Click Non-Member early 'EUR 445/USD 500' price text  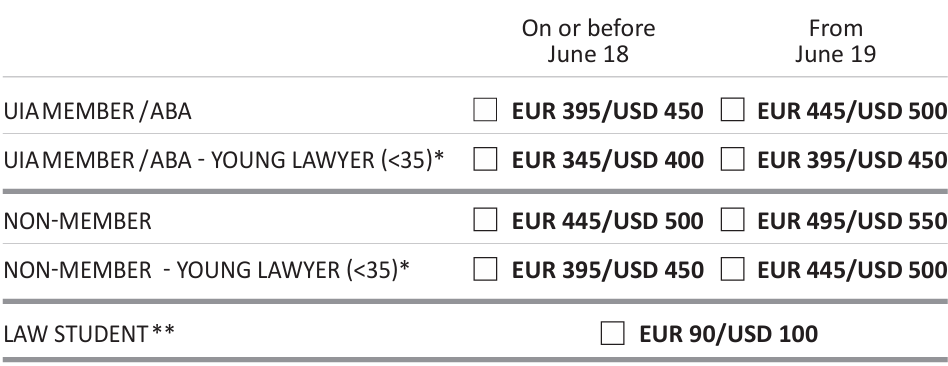tap(608, 221)
